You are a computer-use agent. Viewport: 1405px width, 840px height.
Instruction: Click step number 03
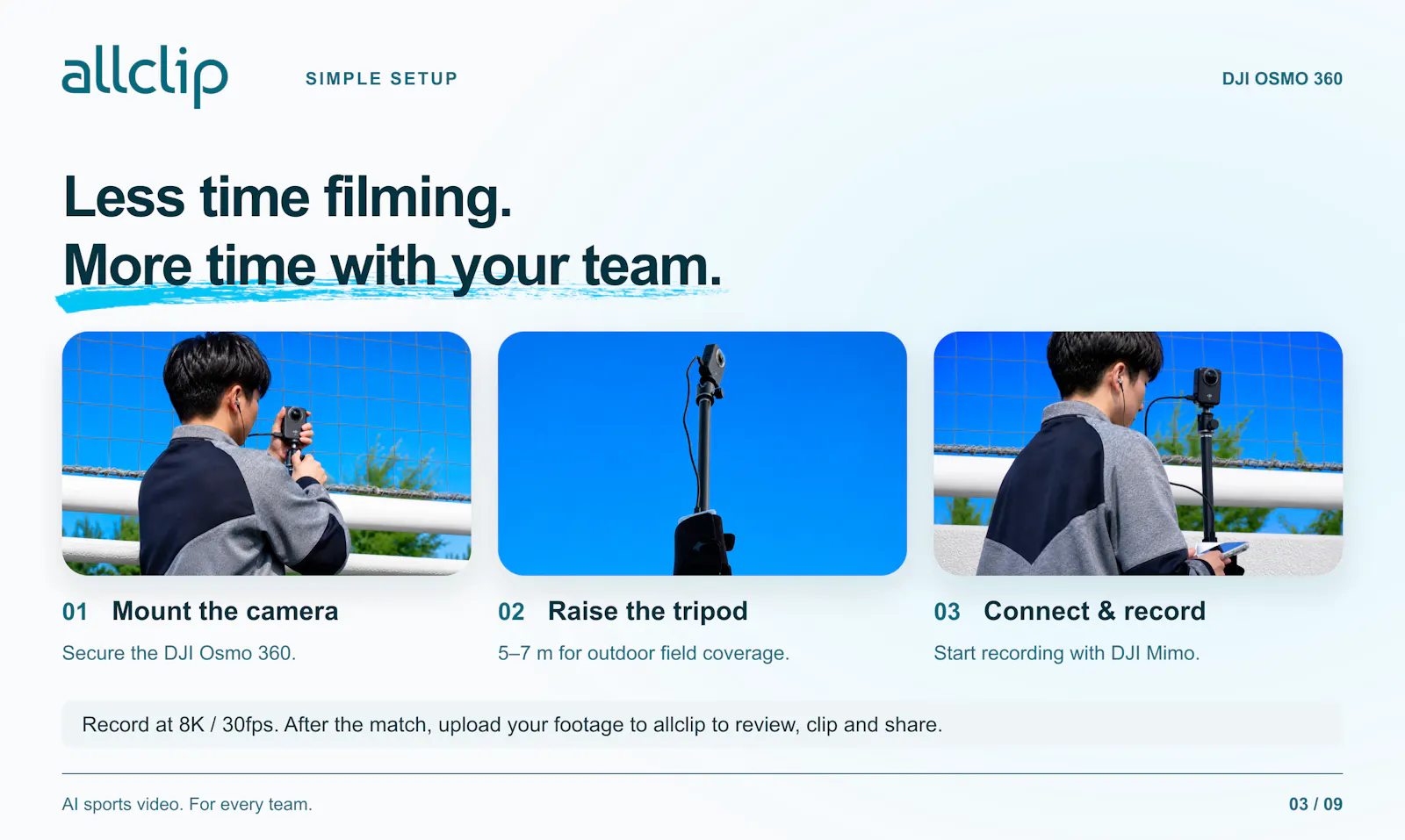tap(947, 612)
